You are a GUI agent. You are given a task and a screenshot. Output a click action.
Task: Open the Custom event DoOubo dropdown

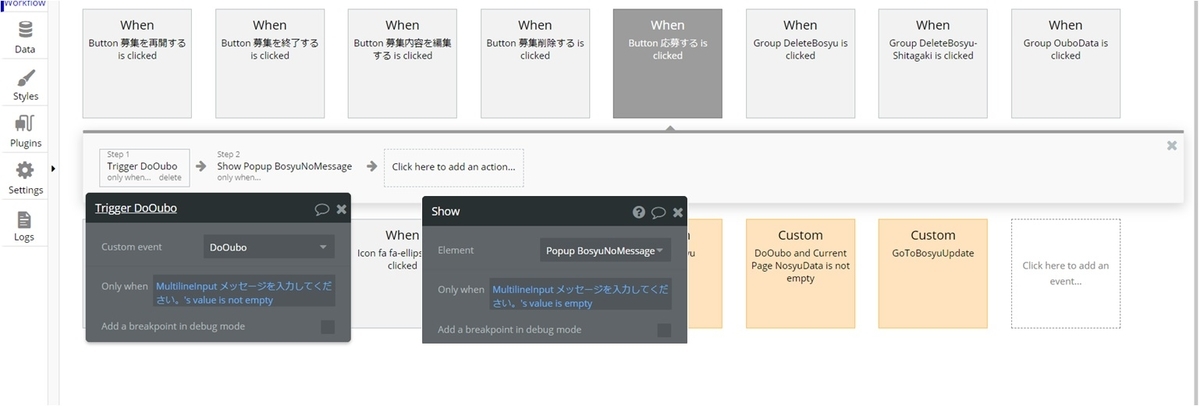[x=268, y=246]
